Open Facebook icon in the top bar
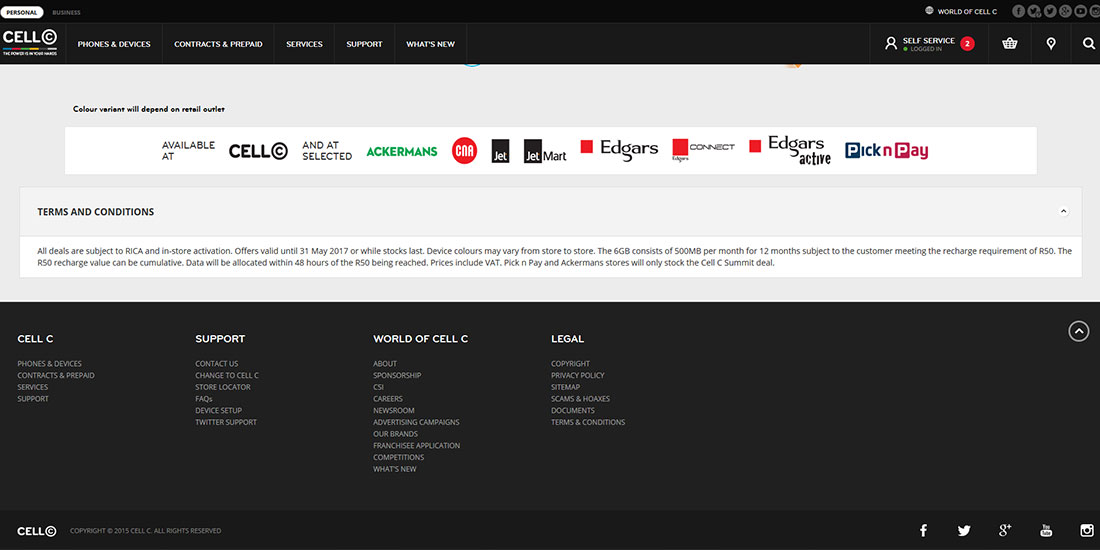 (1018, 11)
